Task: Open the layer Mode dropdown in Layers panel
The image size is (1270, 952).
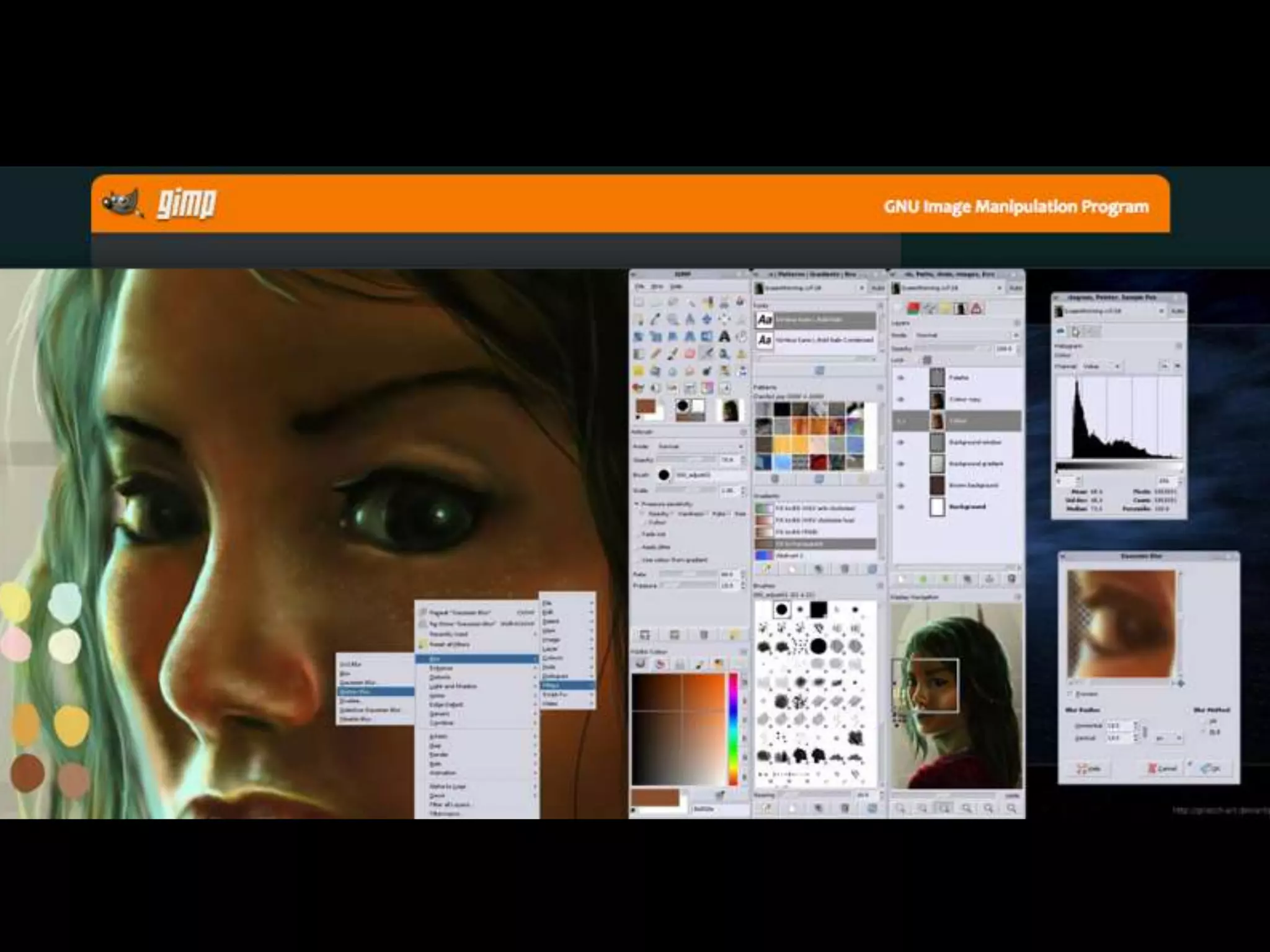Action: pyautogui.click(x=966, y=335)
